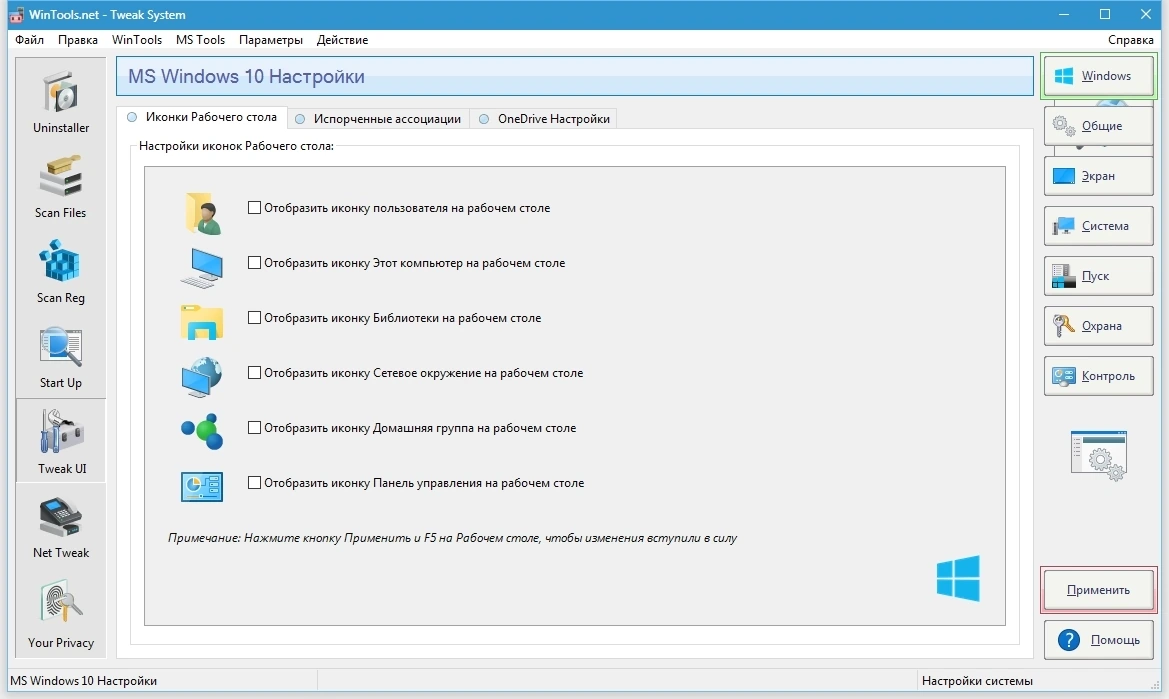Select the Иконки Рабочего стола tab
The image size is (1169, 699).
click(x=202, y=117)
